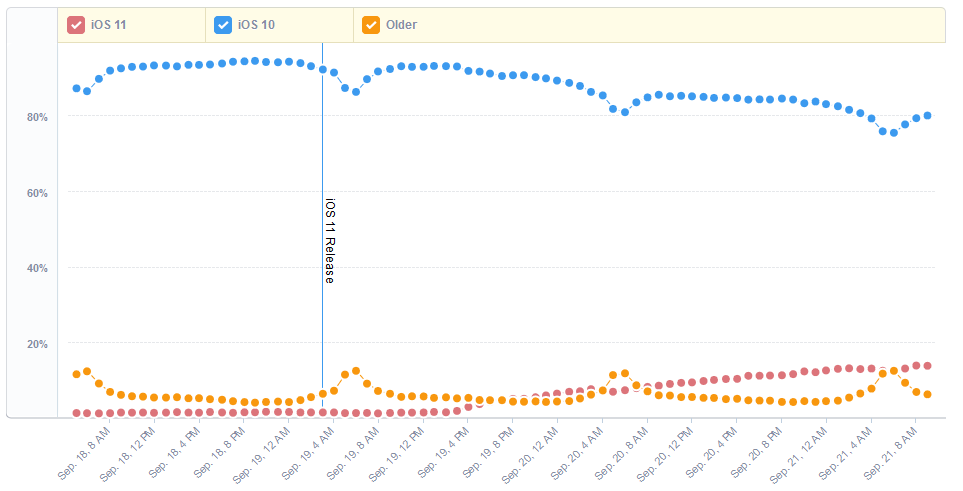Click the iOS 10 legend label
The image size is (963, 491).
(255, 25)
